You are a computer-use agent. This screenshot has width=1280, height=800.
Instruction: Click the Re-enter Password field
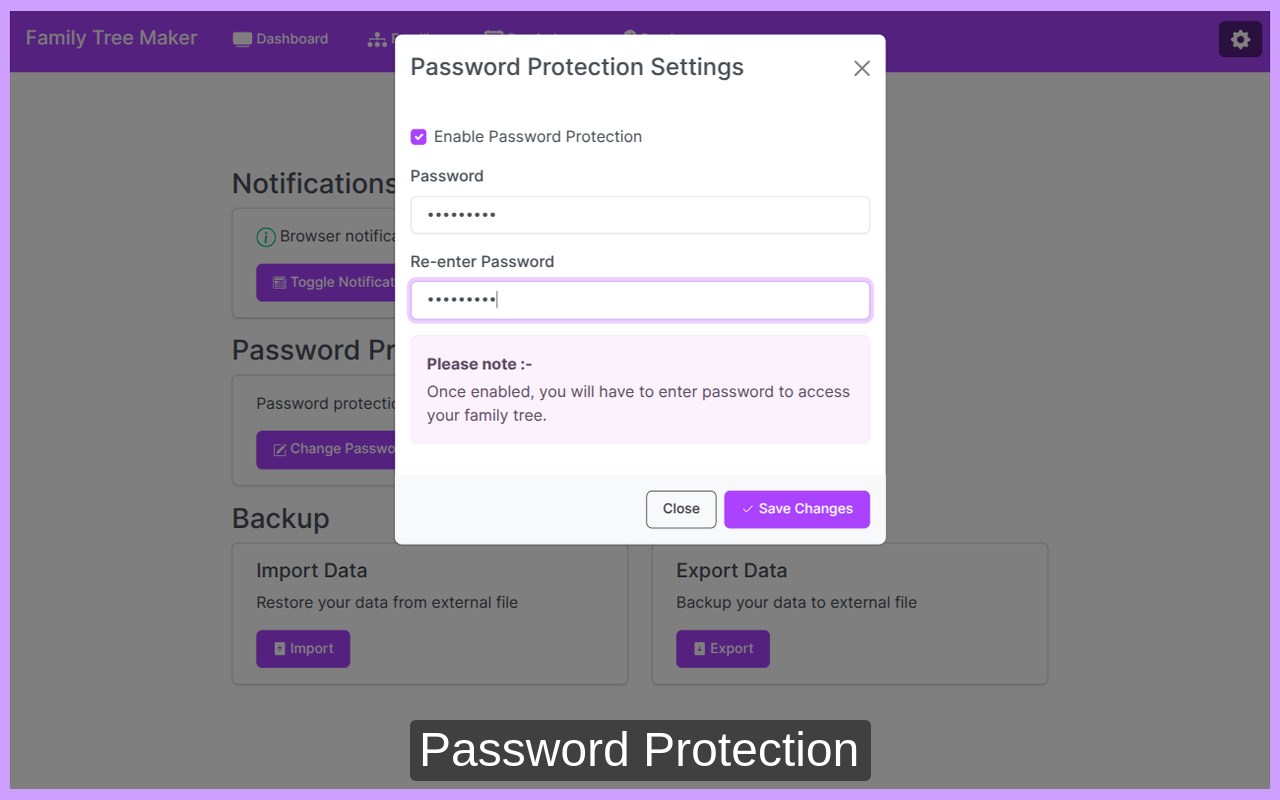(640, 300)
